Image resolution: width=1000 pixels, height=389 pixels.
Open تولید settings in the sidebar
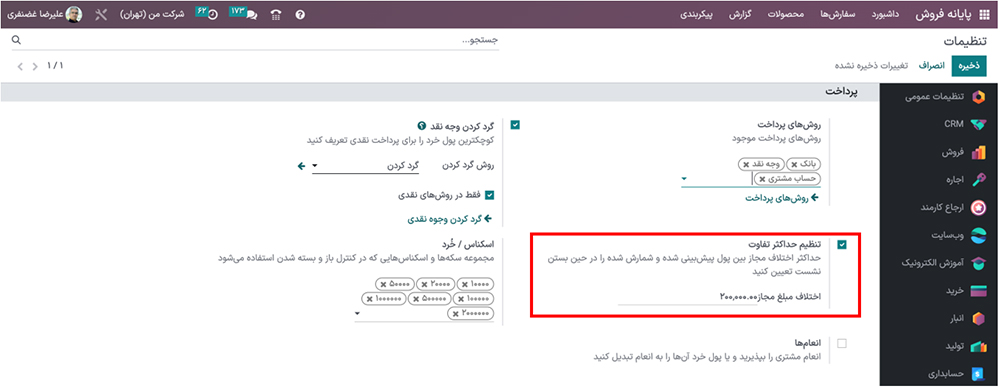point(938,346)
